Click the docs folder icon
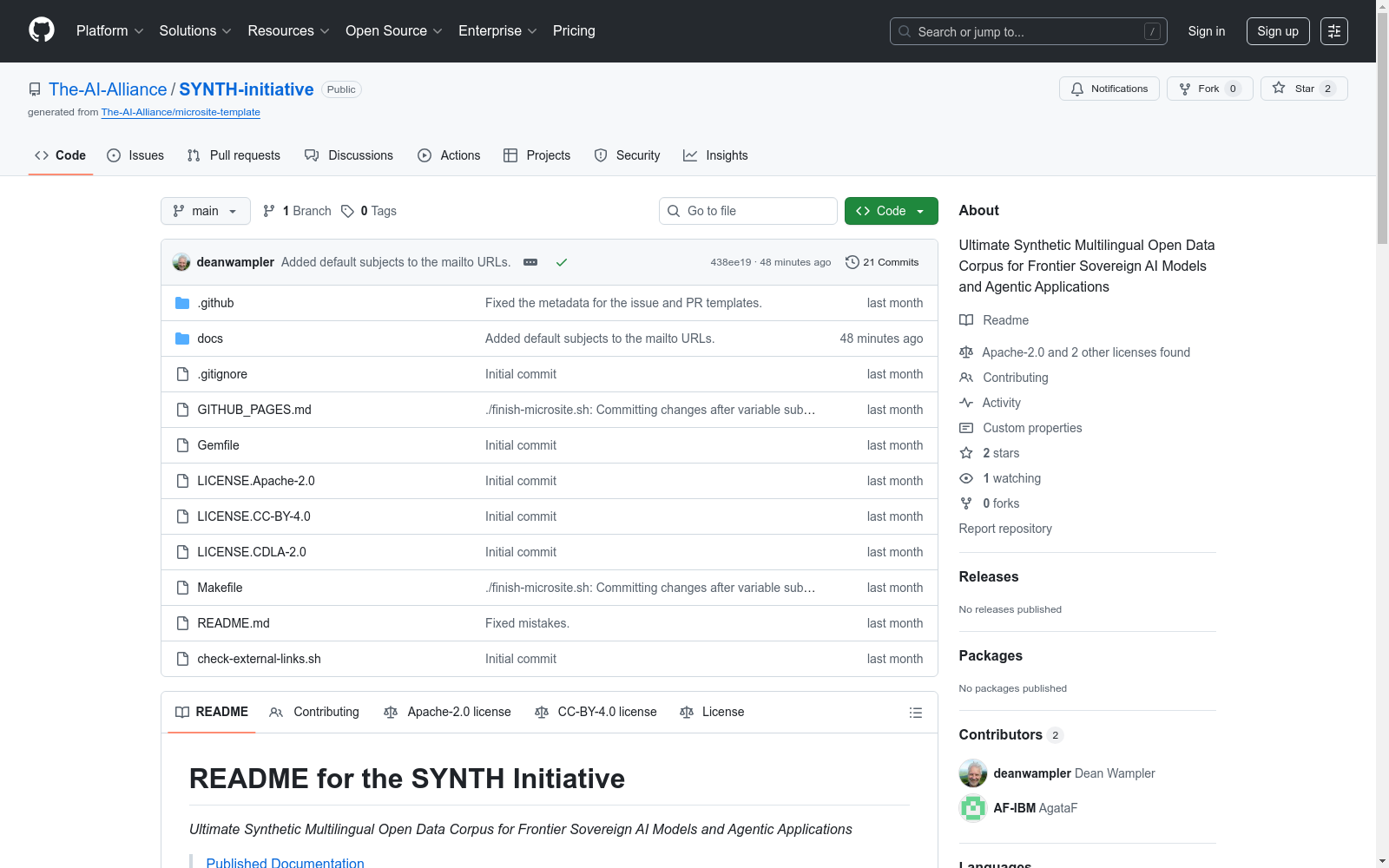Viewport: 1389px width, 868px height. 182,339
